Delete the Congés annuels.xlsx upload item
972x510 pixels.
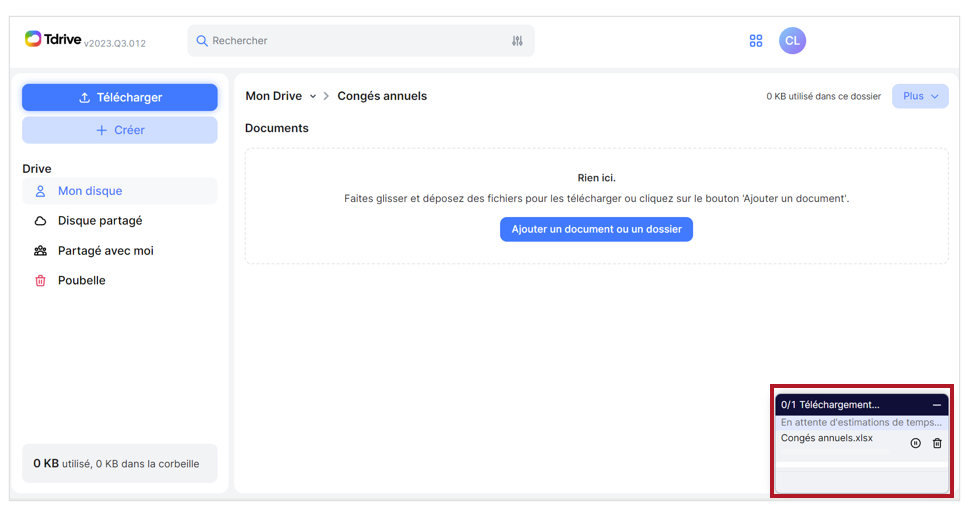coord(937,443)
